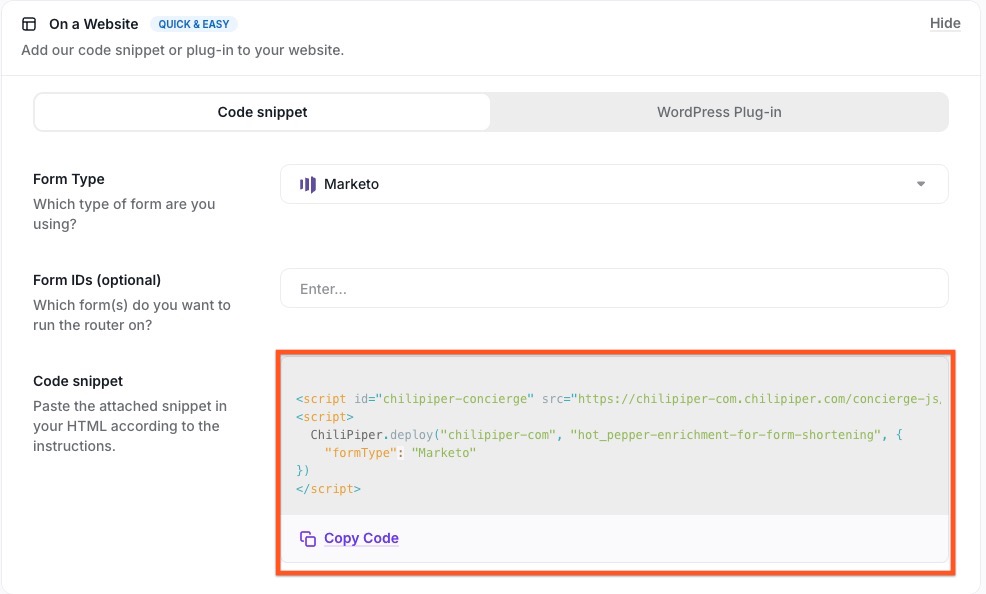Expand the Form Type dropdown arrow

coord(921,184)
